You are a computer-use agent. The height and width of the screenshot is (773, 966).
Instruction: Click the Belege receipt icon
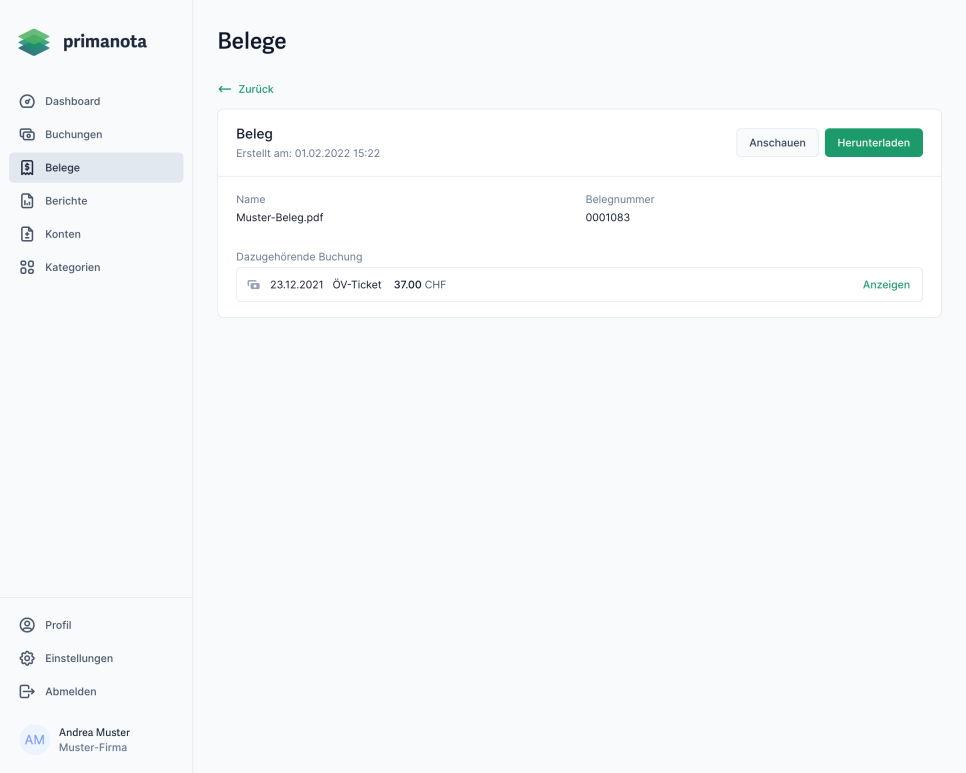(x=27, y=168)
